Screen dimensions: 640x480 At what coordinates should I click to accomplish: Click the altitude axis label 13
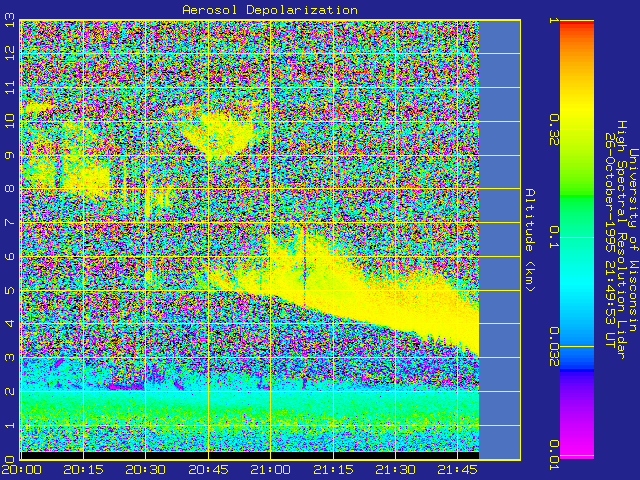click(x=10, y=20)
